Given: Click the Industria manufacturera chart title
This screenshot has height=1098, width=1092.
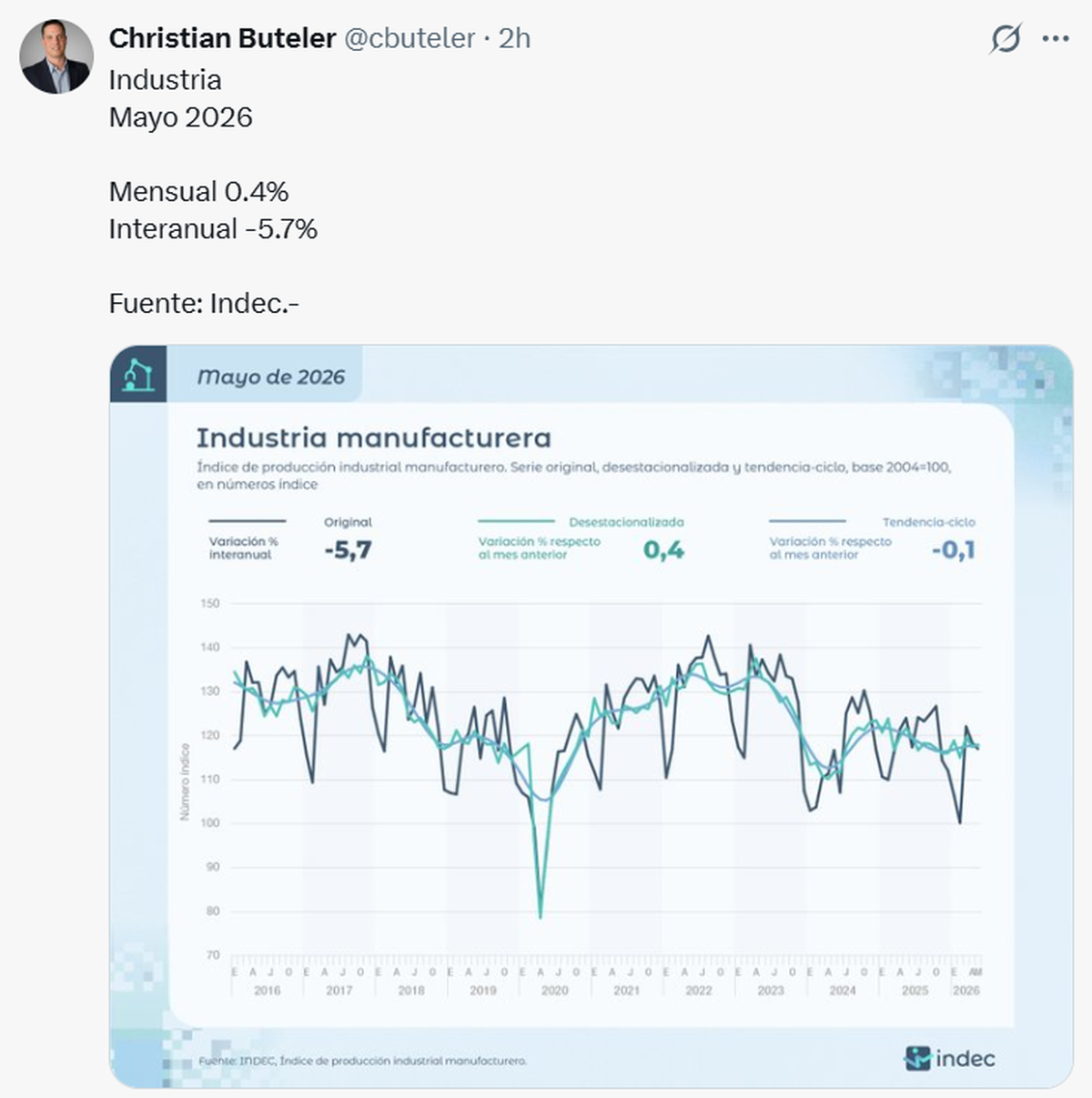Looking at the screenshot, I should coord(374,438).
